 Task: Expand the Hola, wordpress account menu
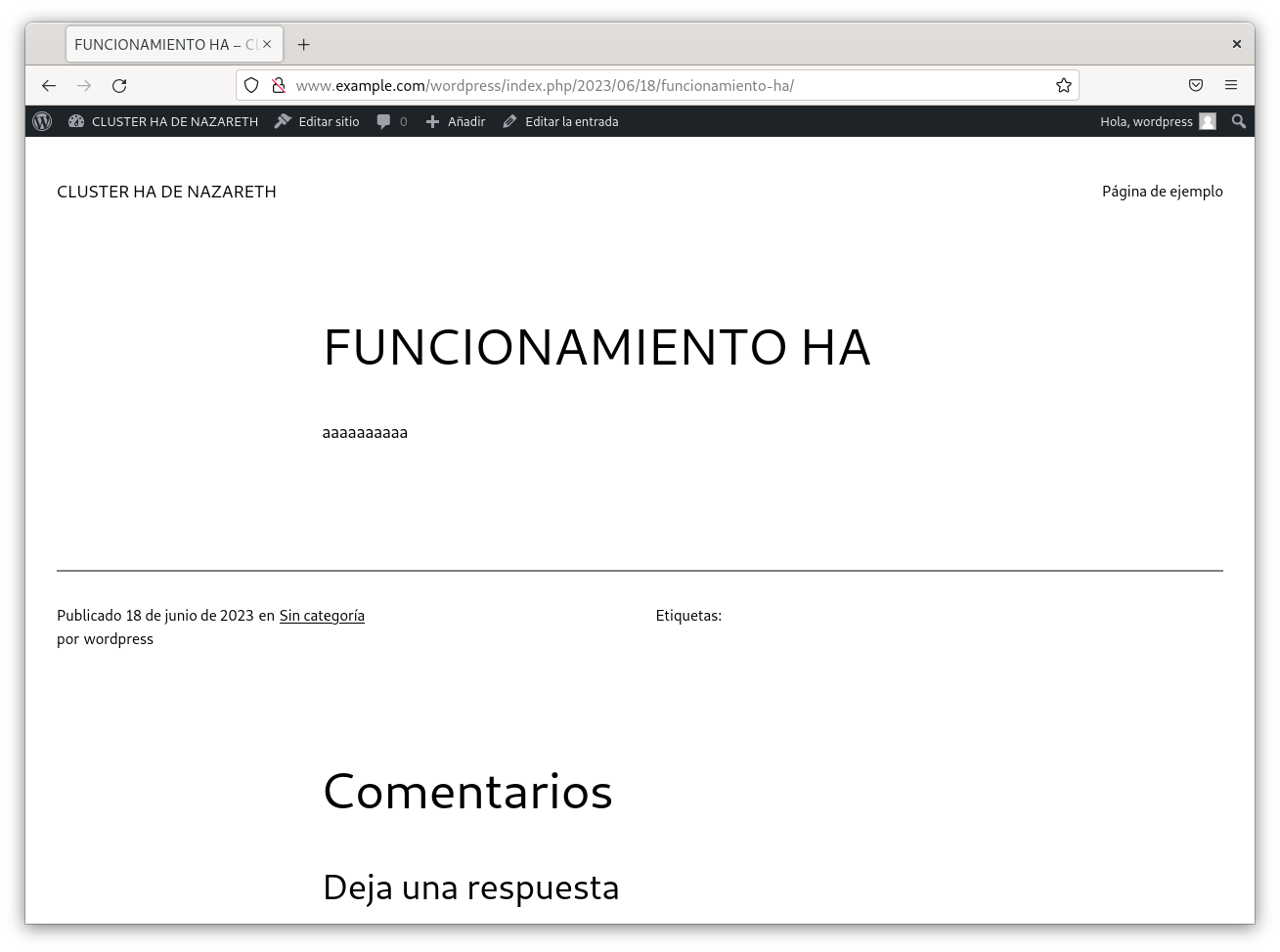[1157, 121]
